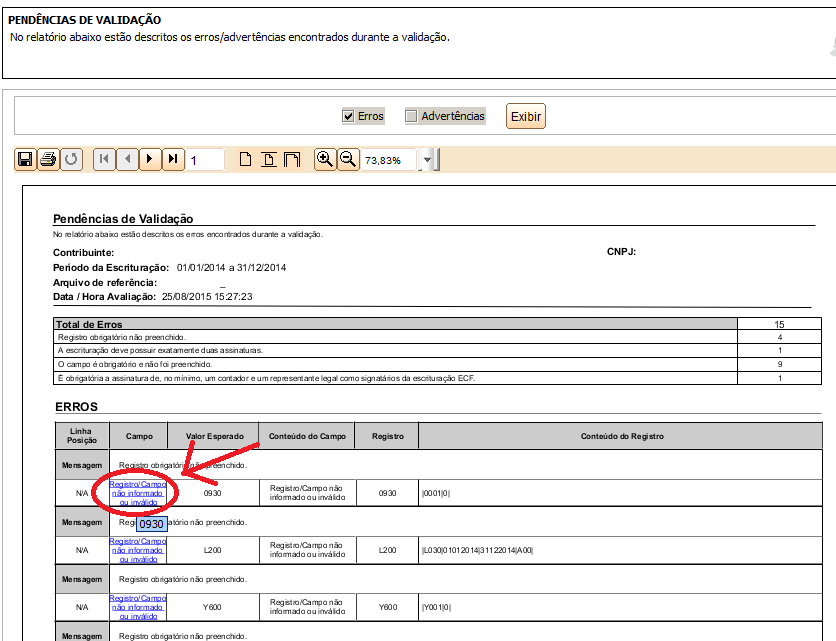Zoom in on the report
The image size is (836, 641).
click(325, 159)
